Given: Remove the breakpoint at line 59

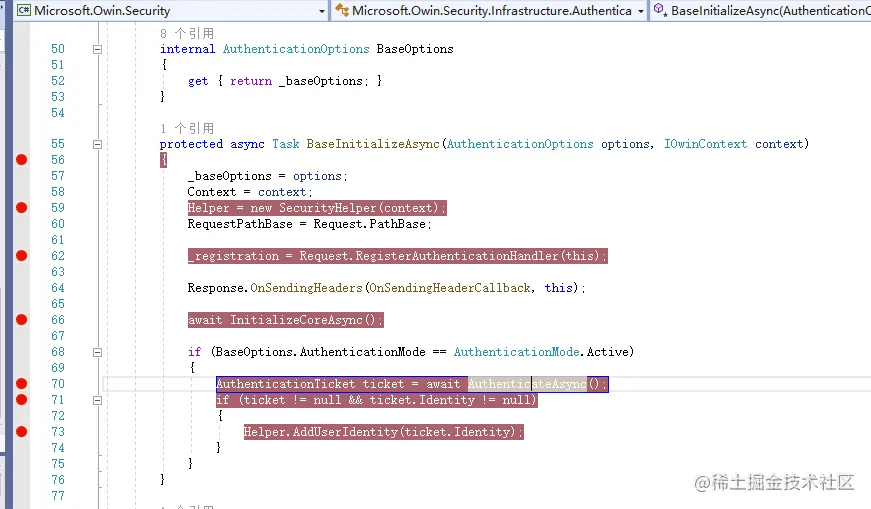Looking at the screenshot, I should pyautogui.click(x=22, y=208).
